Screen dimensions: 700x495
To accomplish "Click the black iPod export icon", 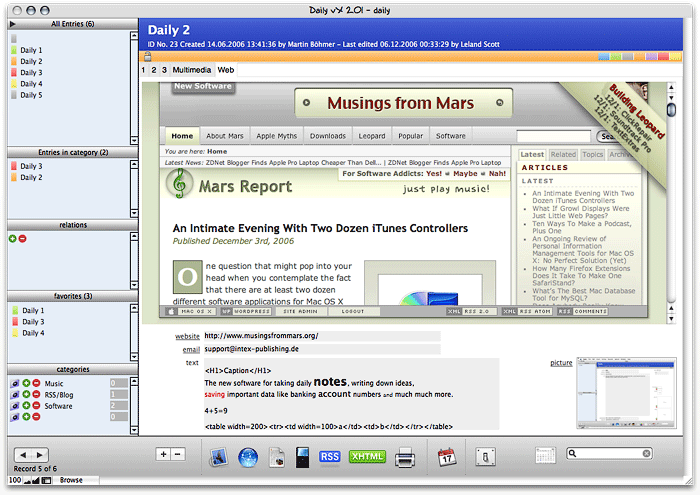I will pyautogui.click(x=303, y=458).
